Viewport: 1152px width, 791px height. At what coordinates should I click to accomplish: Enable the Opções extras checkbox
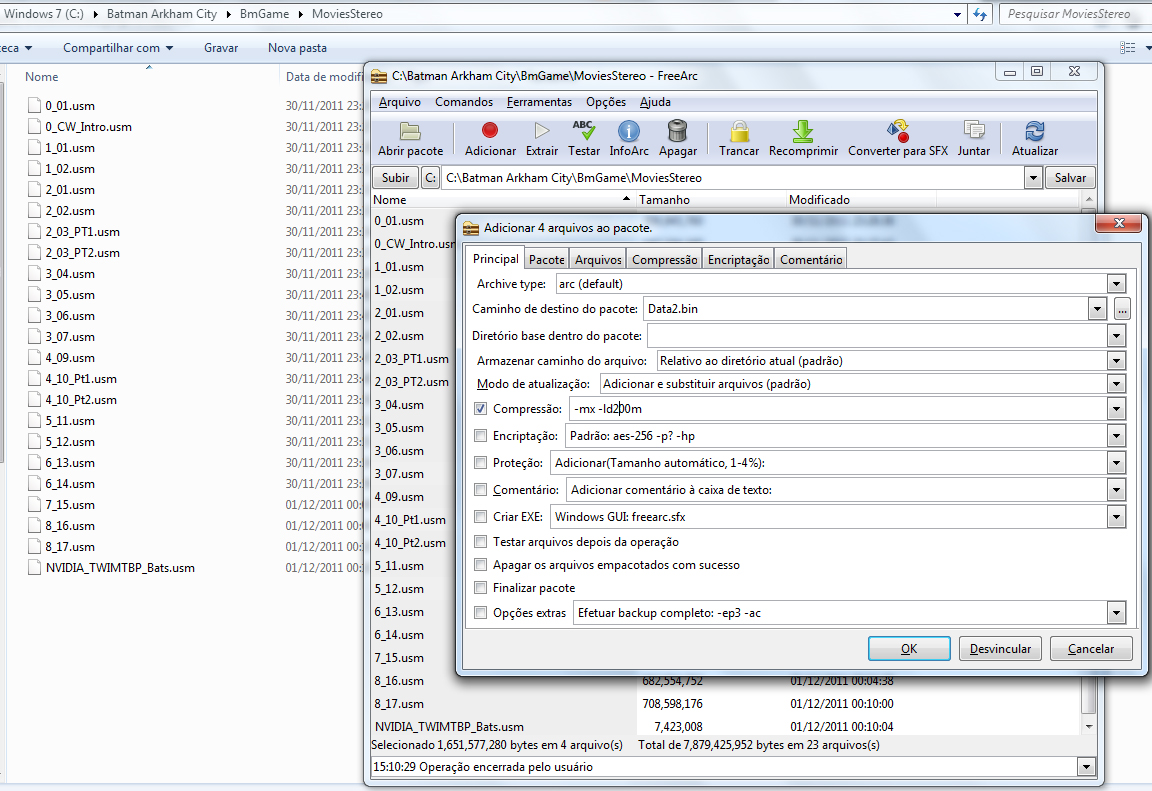[480, 613]
